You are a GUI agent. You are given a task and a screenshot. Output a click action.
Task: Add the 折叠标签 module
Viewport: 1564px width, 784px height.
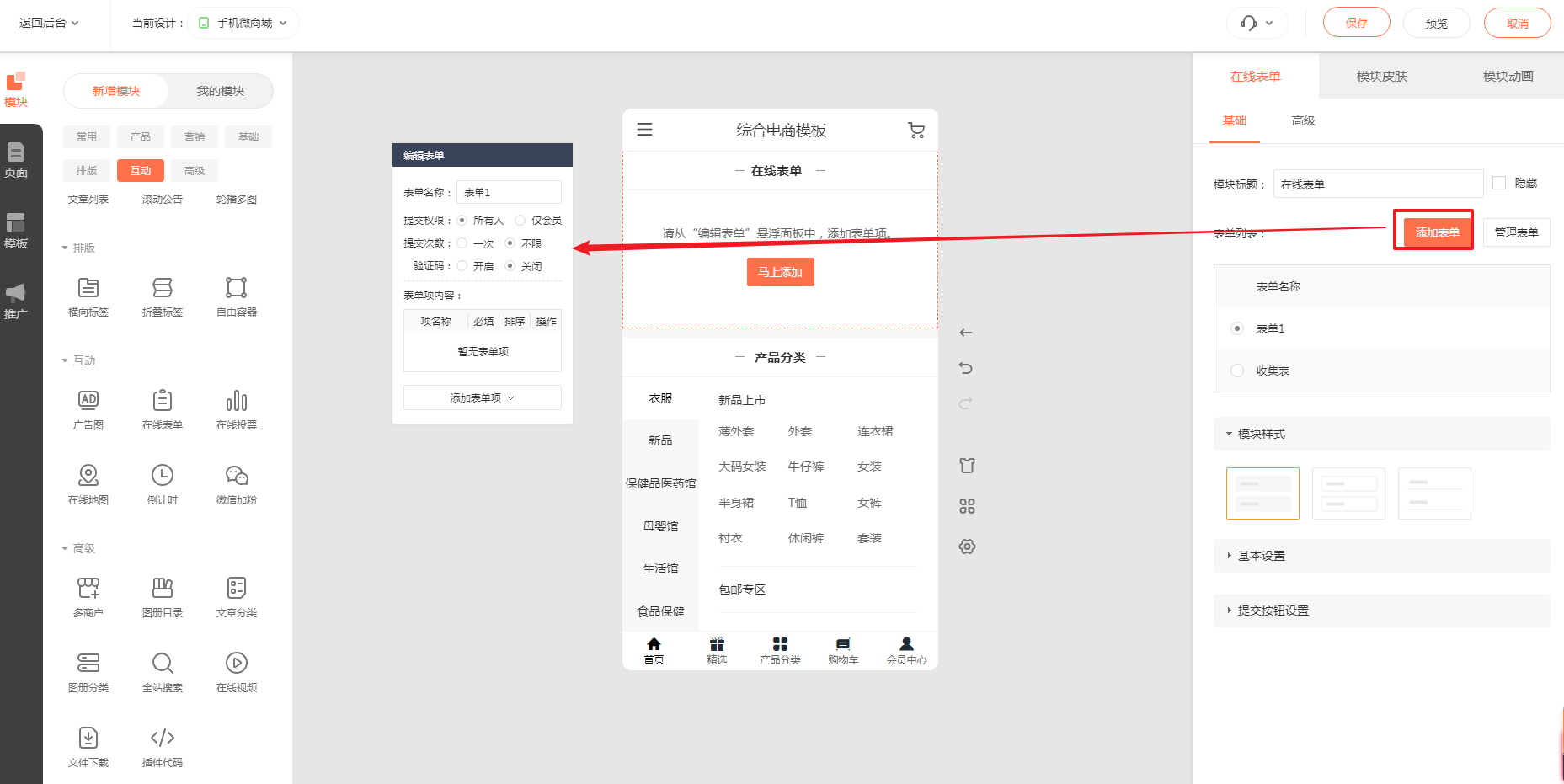[x=163, y=296]
